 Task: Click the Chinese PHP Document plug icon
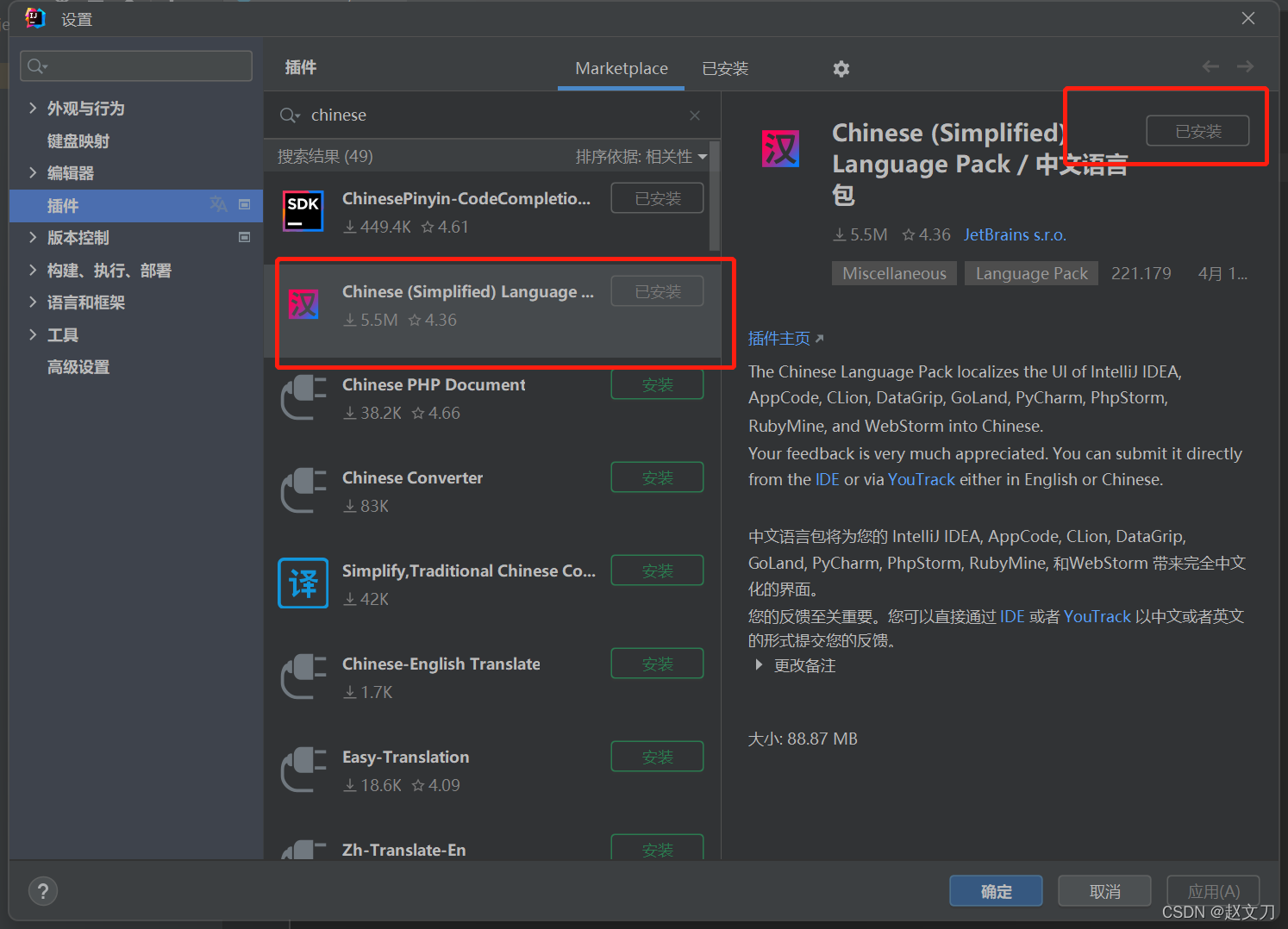pos(303,397)
